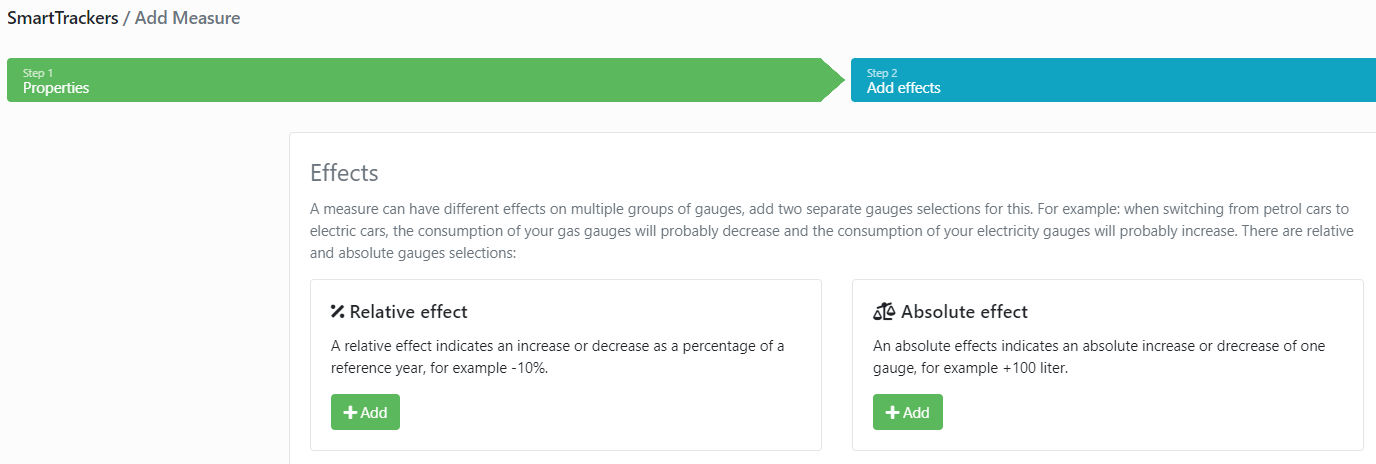This screenshot has width=1376, height=464.
Task: Click the percent icon beside Relative effect
Action: 337,312
